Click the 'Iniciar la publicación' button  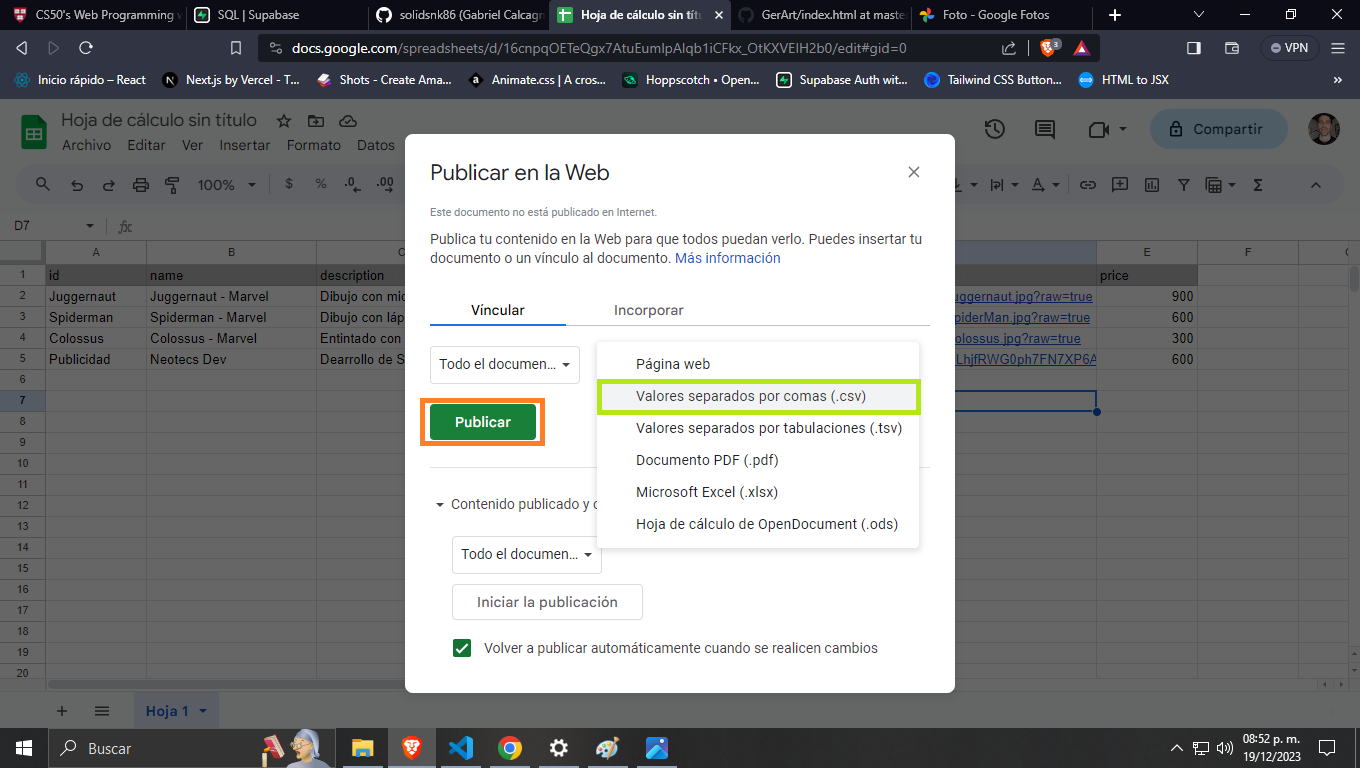pos(547,602)
